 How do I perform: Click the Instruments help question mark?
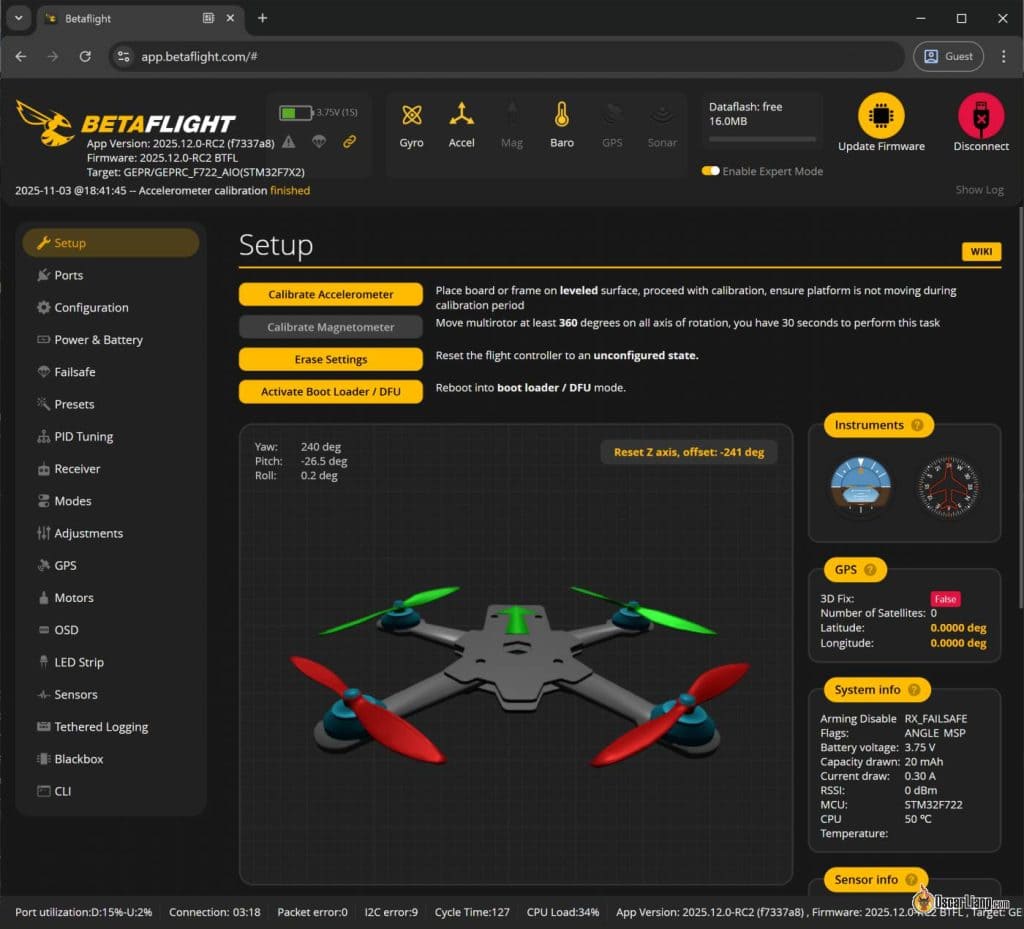point(917,425)
